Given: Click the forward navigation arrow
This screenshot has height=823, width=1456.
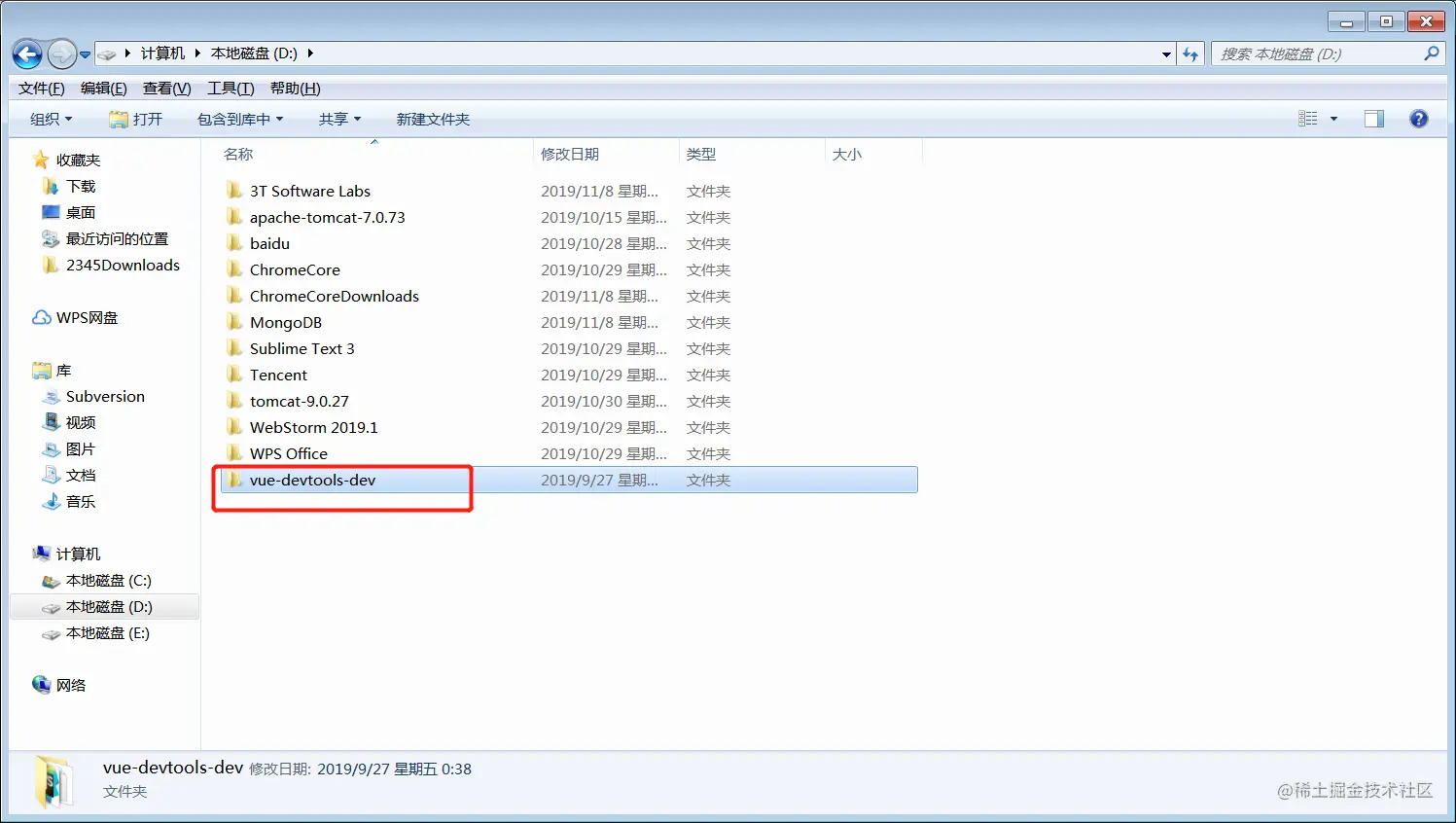Looking at the screenshot, I should (62, 54).
